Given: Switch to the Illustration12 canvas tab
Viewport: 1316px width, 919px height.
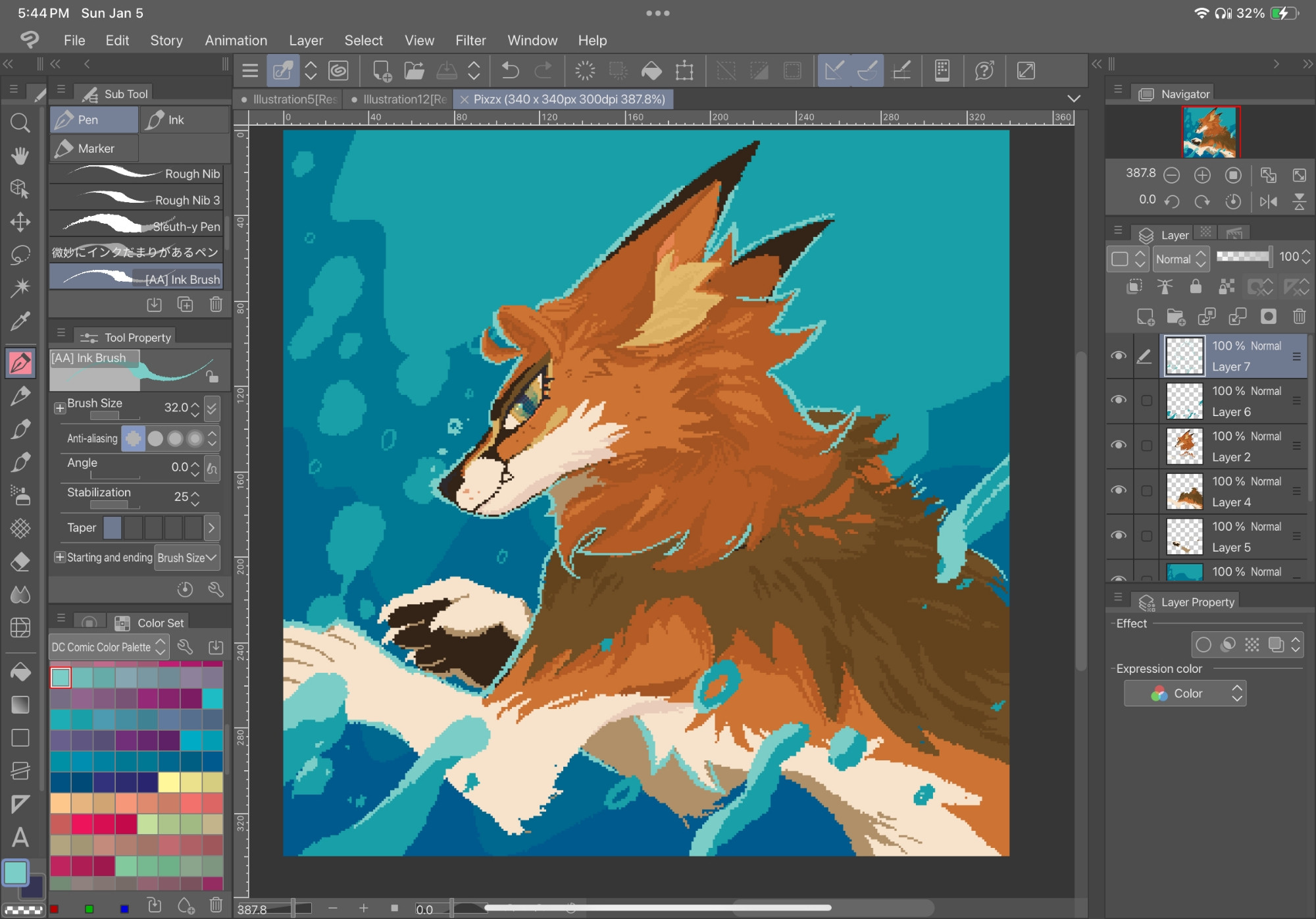Looking at the screenshot, I should [399, 99].
